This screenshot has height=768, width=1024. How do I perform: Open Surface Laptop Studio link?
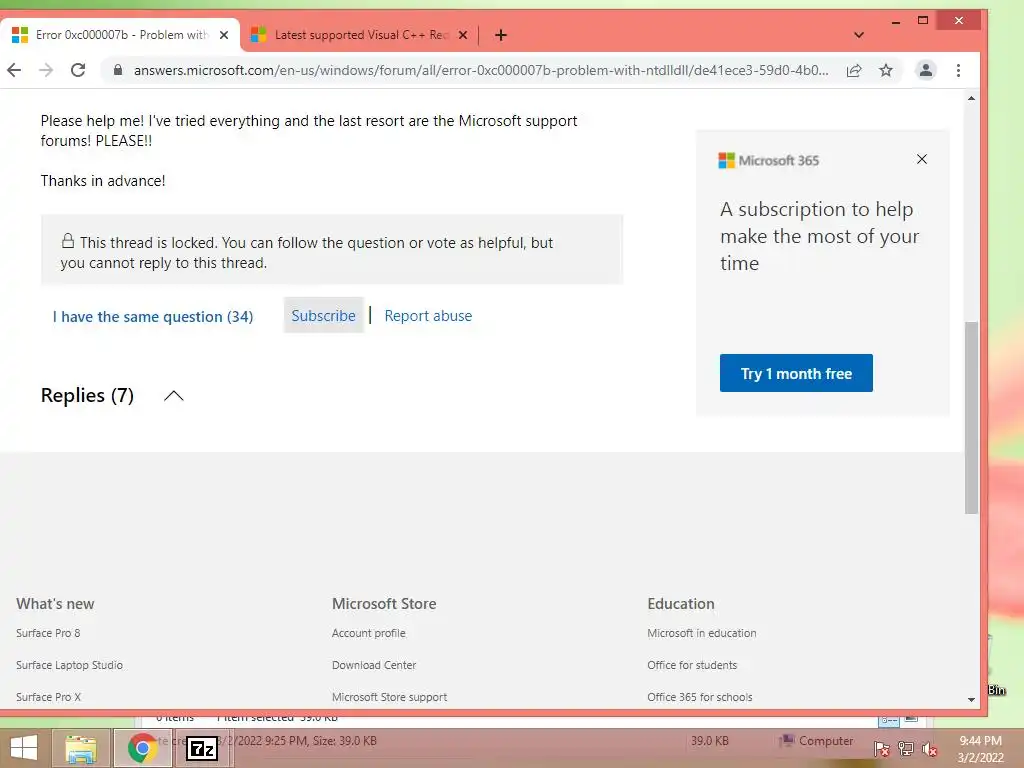point(69,665)
